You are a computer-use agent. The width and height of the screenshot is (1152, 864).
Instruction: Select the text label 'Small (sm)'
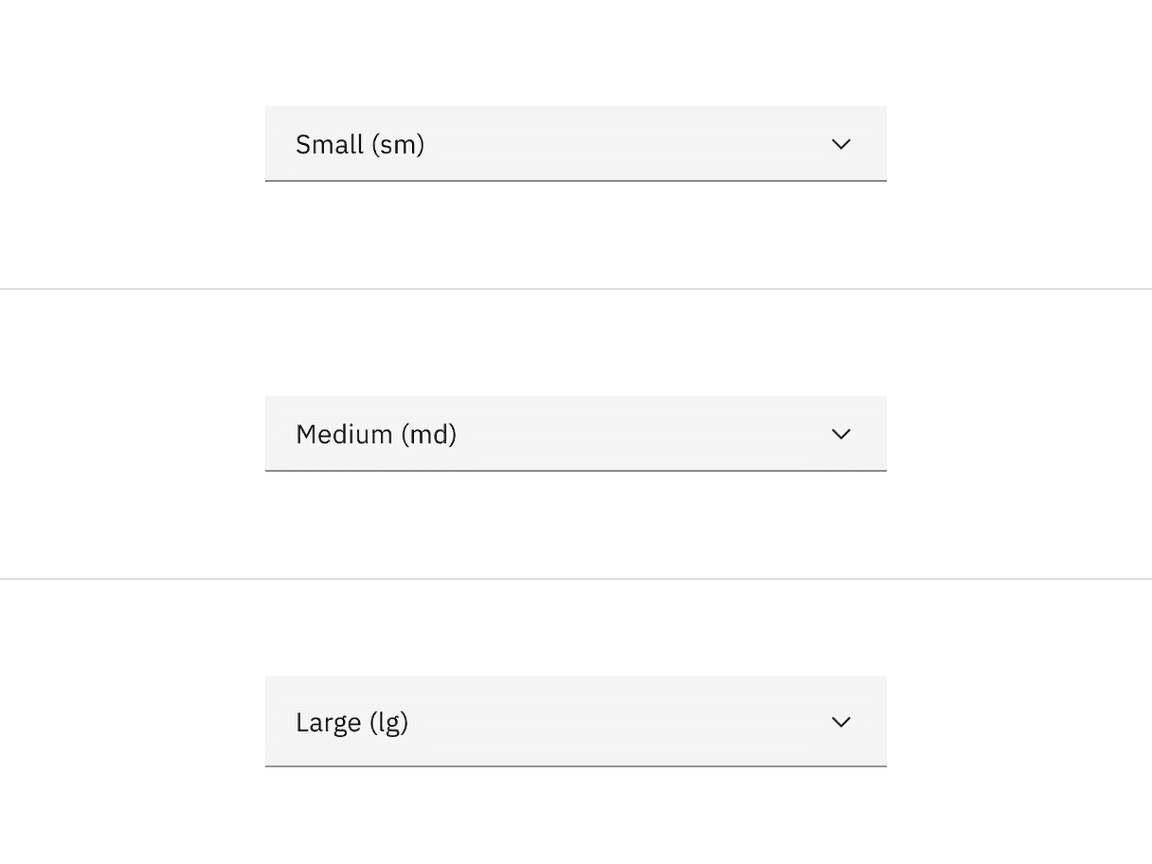(360, 144)
